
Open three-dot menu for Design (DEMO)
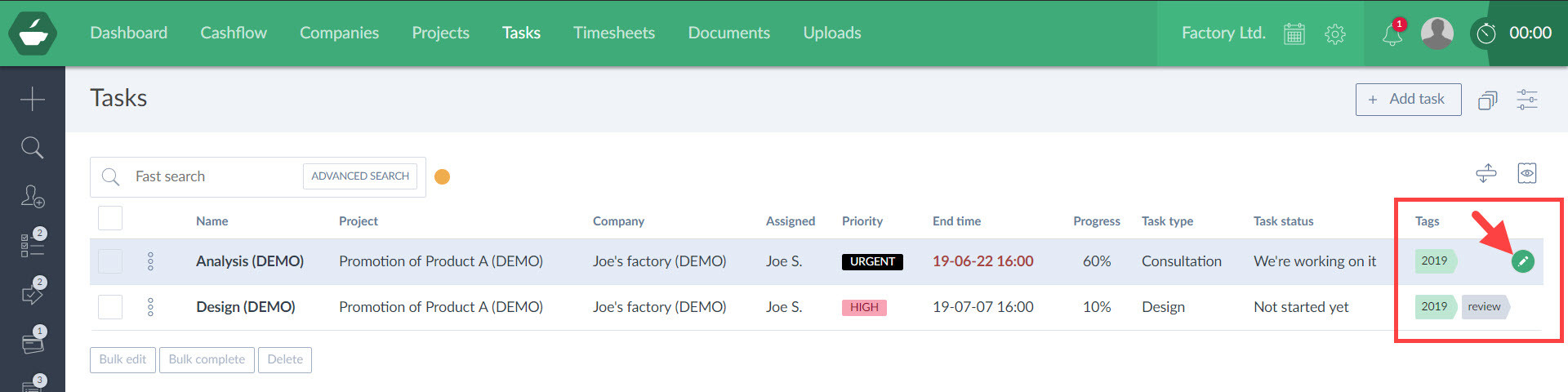150,307
